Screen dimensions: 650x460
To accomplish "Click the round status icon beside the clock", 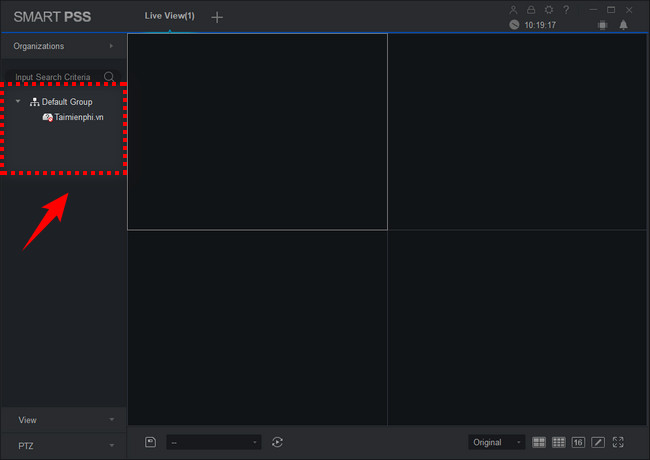I will pyautogui.click(x=514, y=25).
